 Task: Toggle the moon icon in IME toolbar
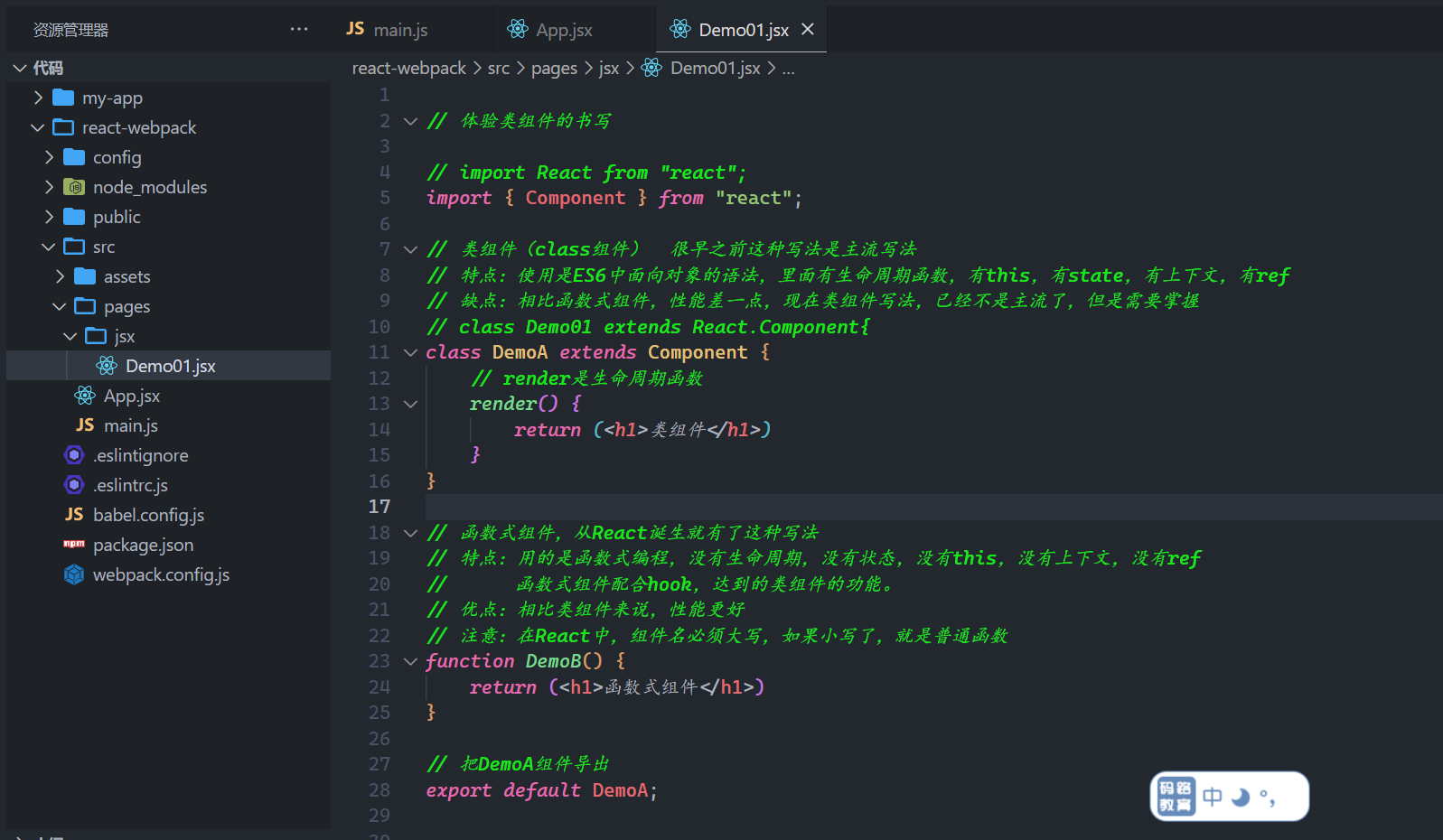pos(1241,797)
